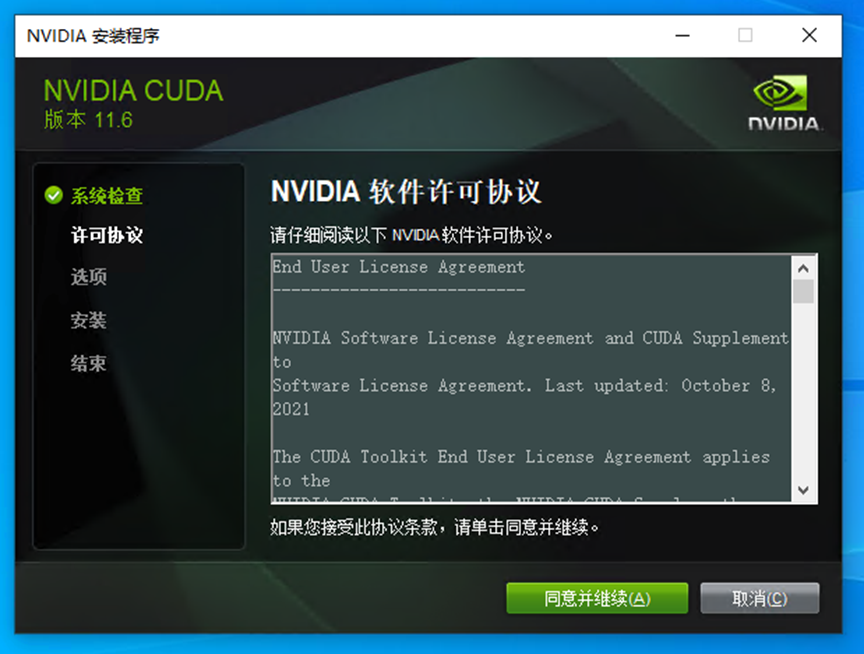Click the 'NVIDIA CUDA' title text
The width and height of the screenshot is (864, 654).
tap(133, 90)
